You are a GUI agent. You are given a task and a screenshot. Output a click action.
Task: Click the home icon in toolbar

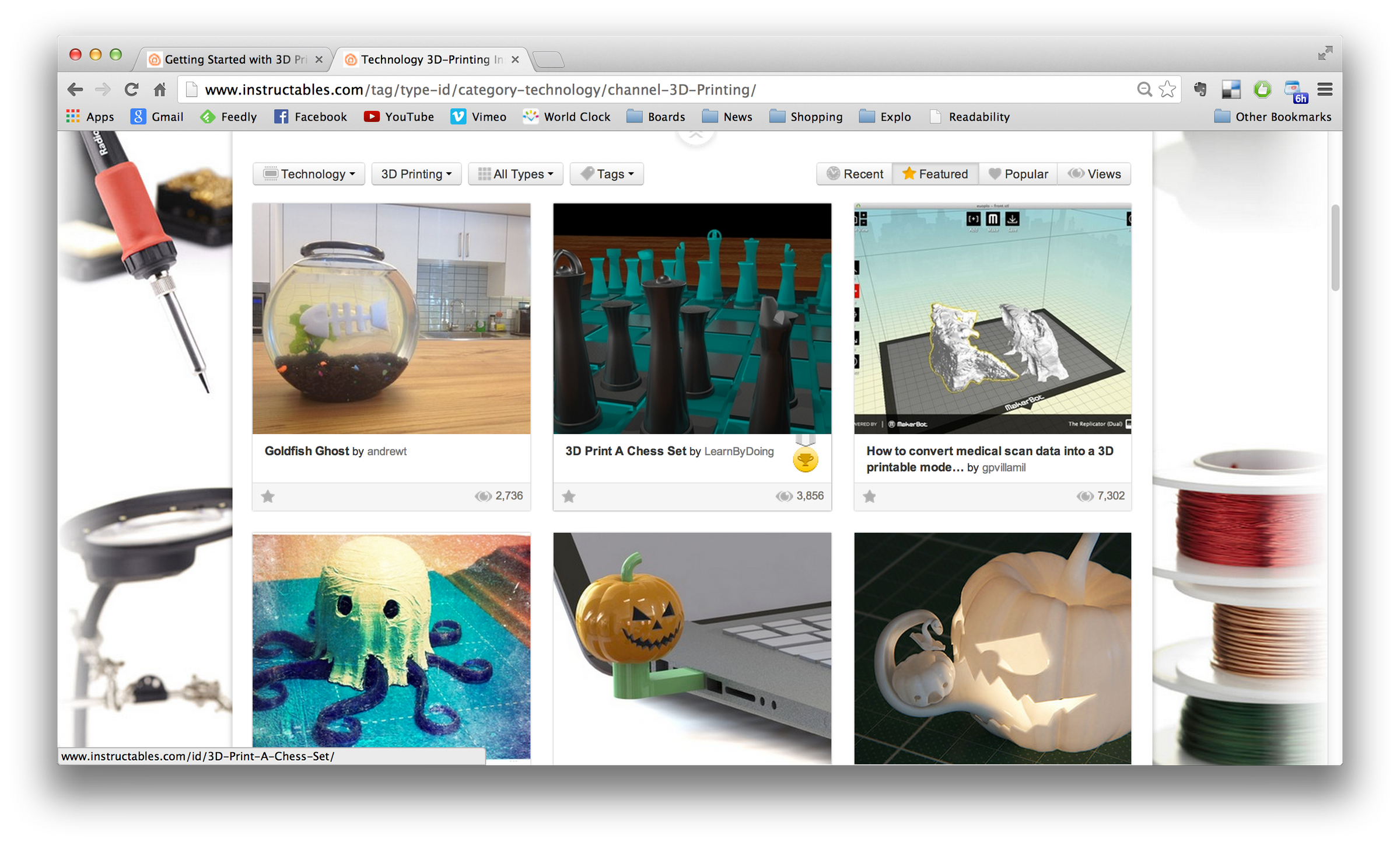pyautogui.click(x=160, y=89)
